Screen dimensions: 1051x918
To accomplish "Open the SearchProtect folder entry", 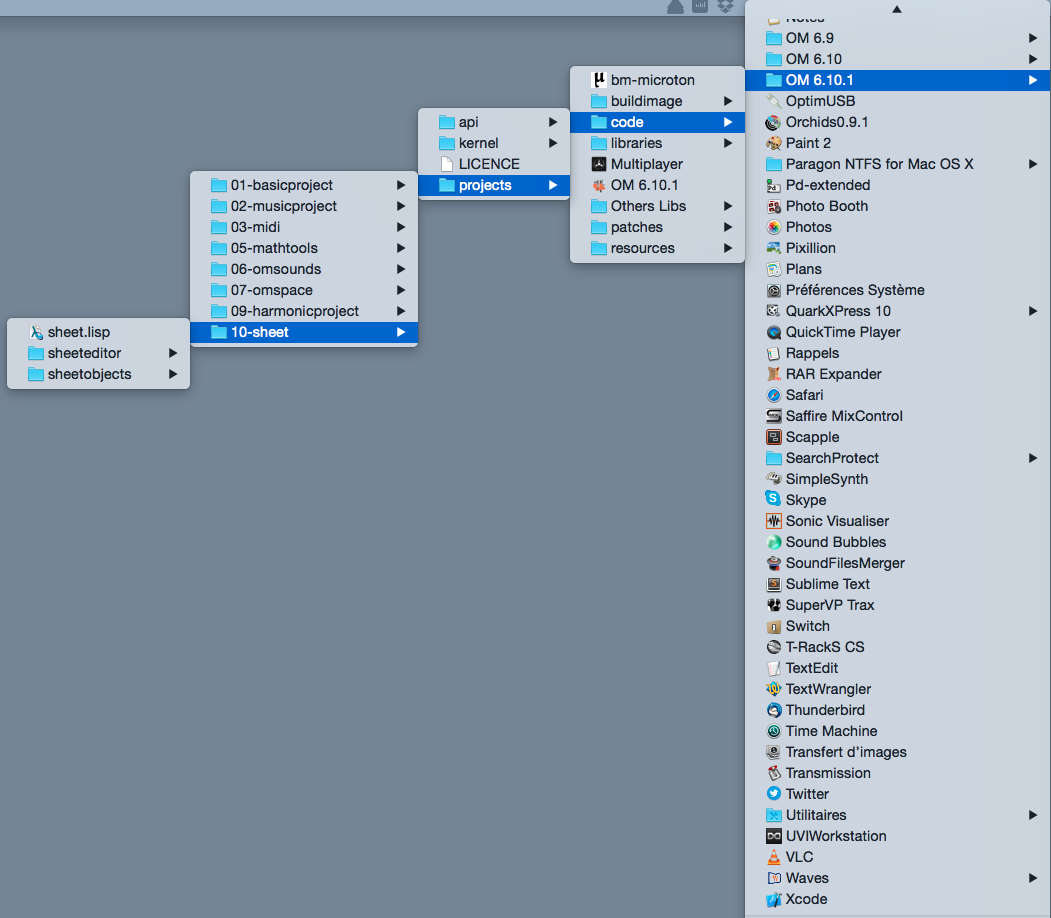I will point(897,458).
